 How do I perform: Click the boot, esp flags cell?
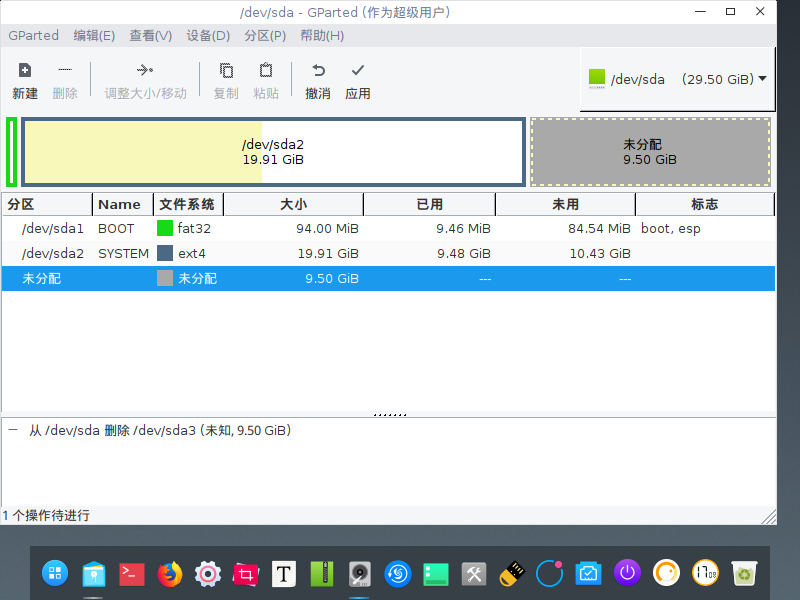[x=670, y=229]
